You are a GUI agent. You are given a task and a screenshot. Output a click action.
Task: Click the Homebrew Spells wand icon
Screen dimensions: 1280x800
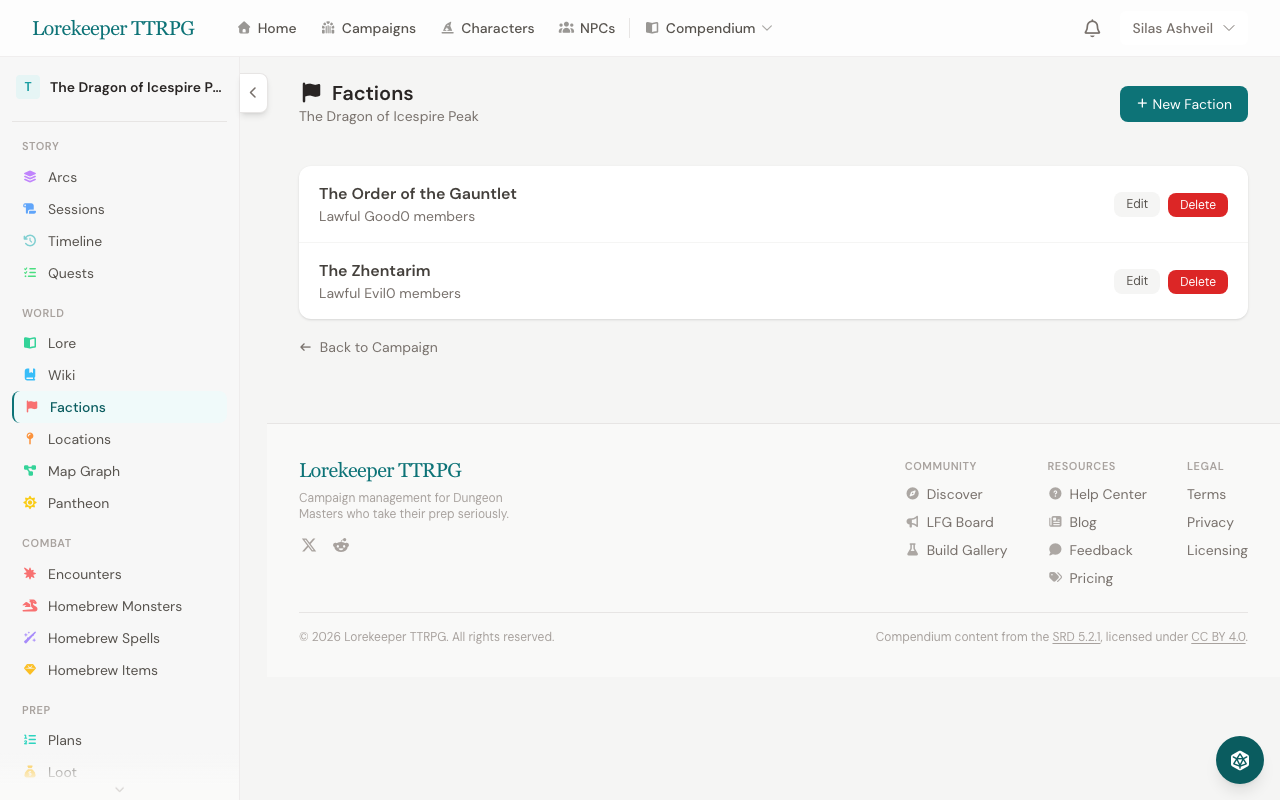pos(30,638)
